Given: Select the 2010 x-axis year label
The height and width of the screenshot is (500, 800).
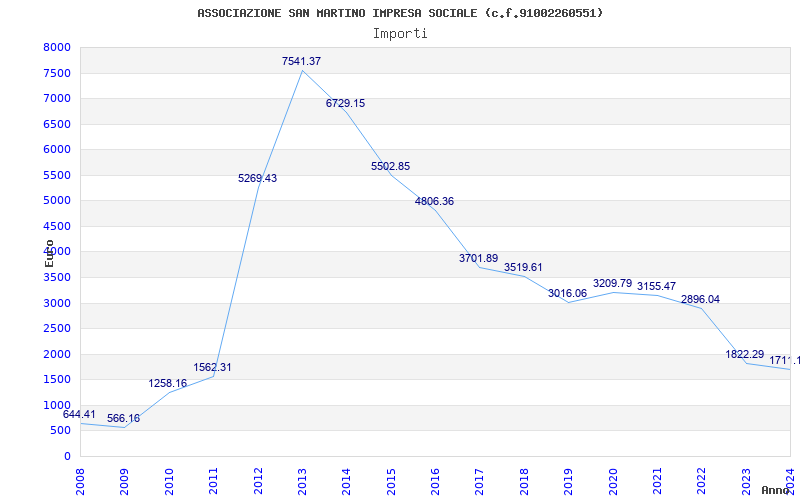Looking at the screenshot, I should [169, 481].
